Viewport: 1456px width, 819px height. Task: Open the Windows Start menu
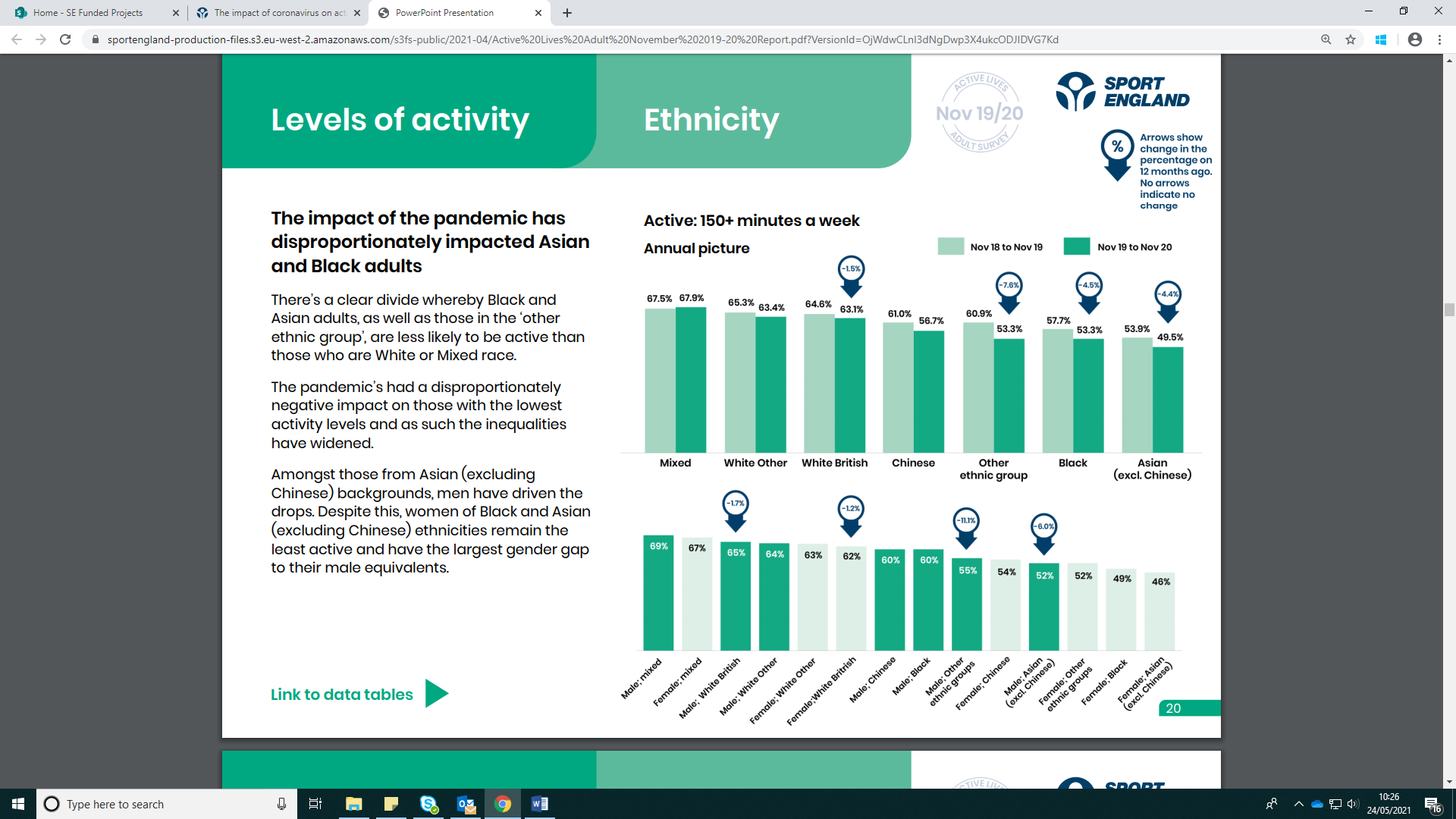[x=18, y=804]
